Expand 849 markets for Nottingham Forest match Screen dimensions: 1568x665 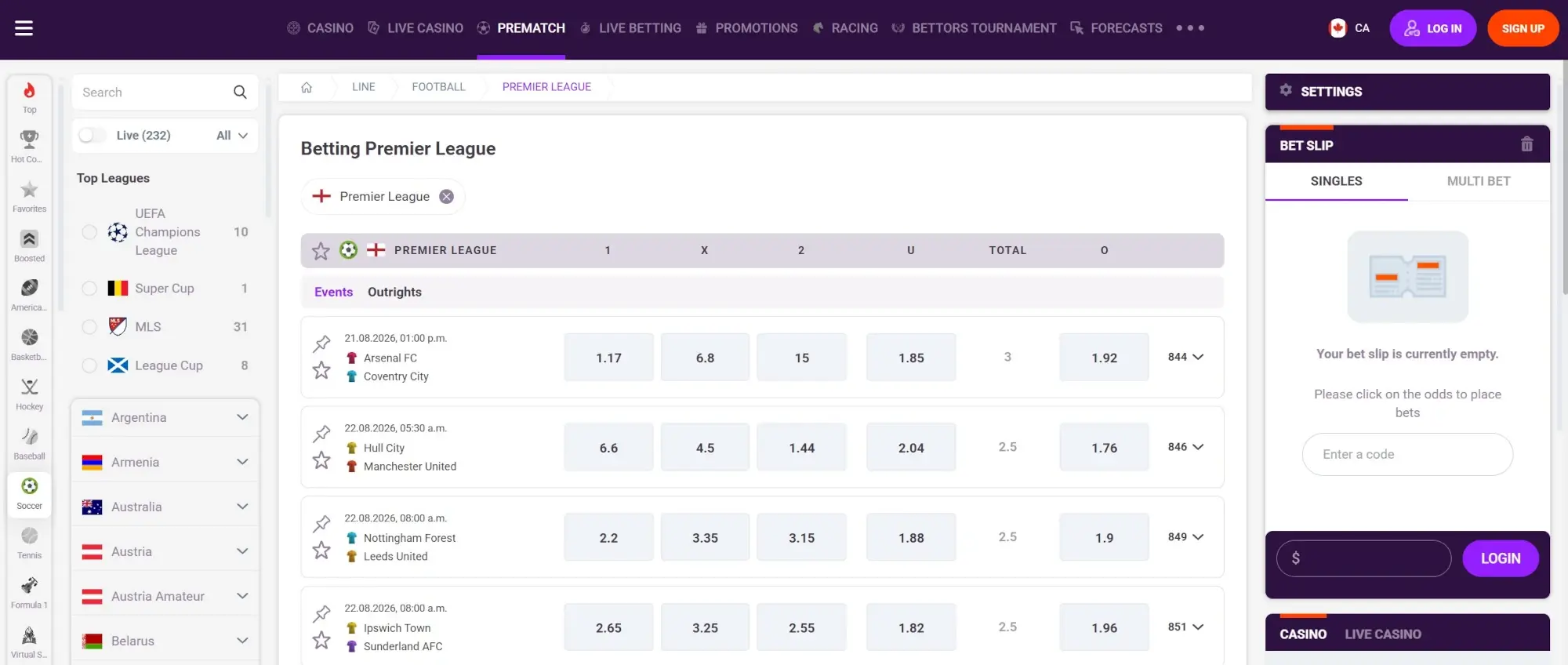coord(1185,537)
